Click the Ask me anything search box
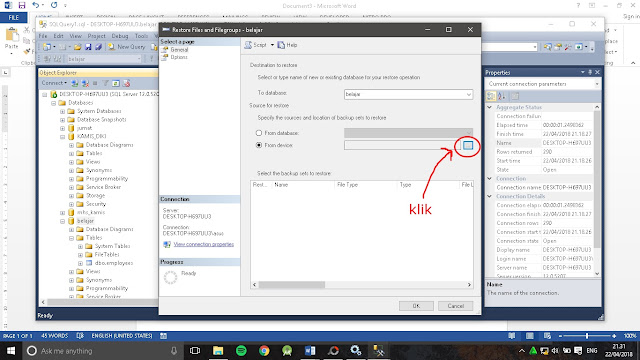The width and height of the screenshot is (640, 360). (101, 351)
